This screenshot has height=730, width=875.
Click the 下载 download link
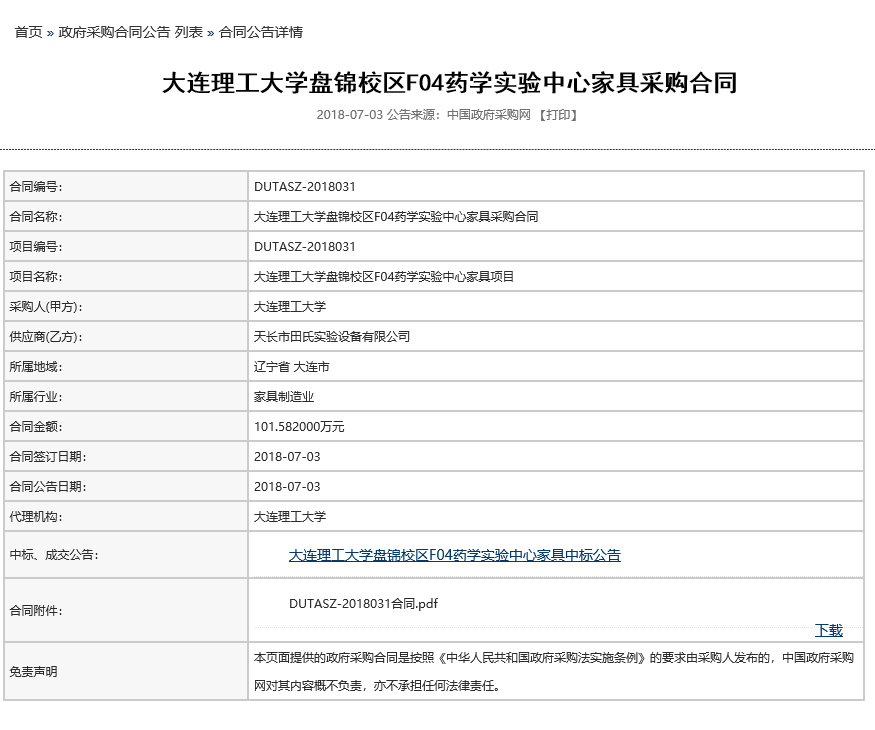click(x=828, y=630)
